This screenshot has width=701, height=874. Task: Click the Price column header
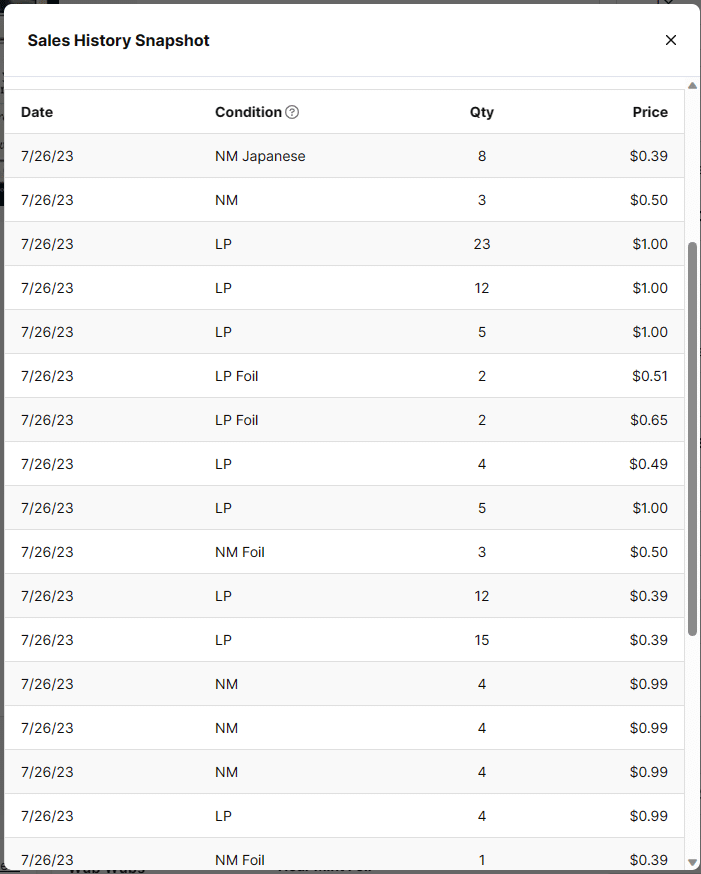coord(650,112)
